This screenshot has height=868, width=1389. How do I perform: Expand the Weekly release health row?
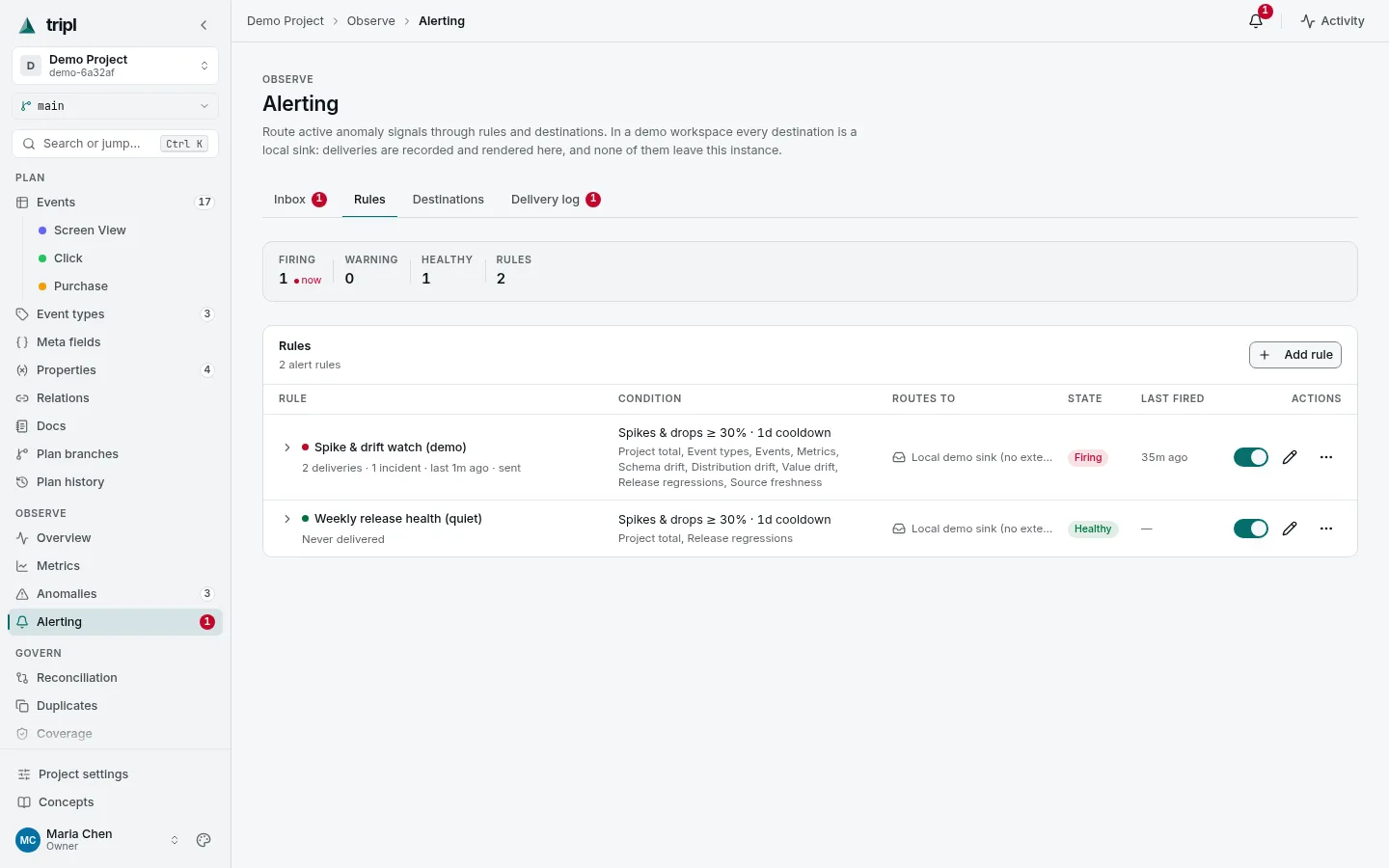286,519
